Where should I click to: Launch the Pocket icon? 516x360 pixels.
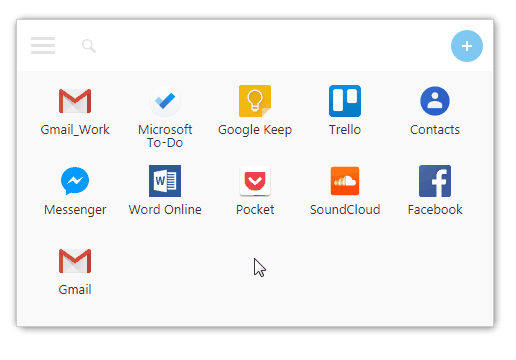(x=255, y=181)
